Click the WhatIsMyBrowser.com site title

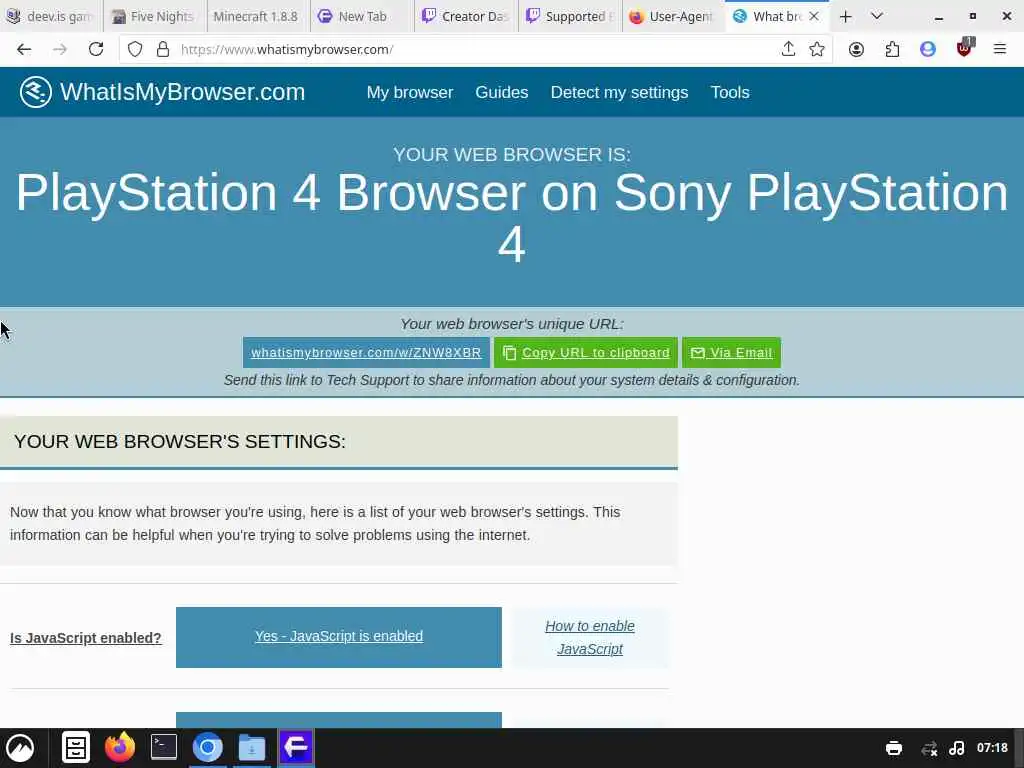pyautogui.click(x=182, y=92)
